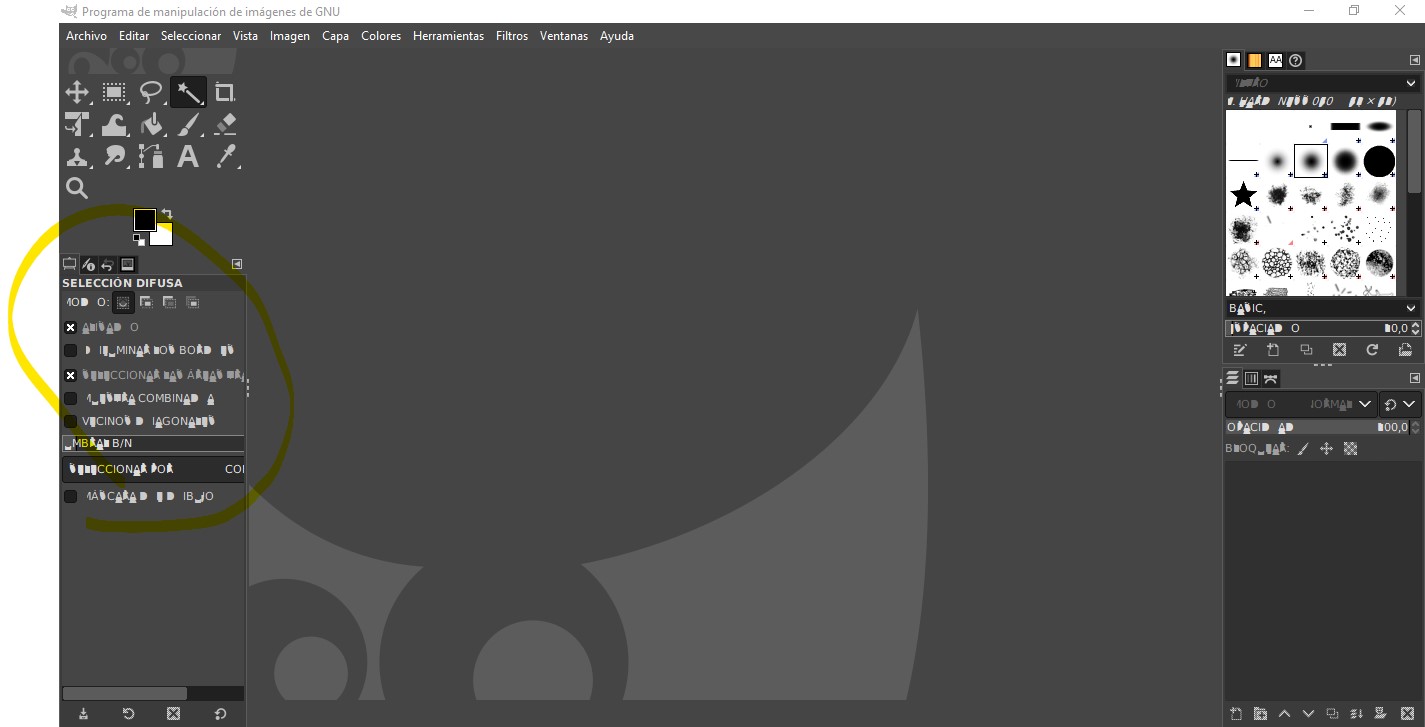
Task: Choose Intersect with current selection mode
Action: (192, 302)
